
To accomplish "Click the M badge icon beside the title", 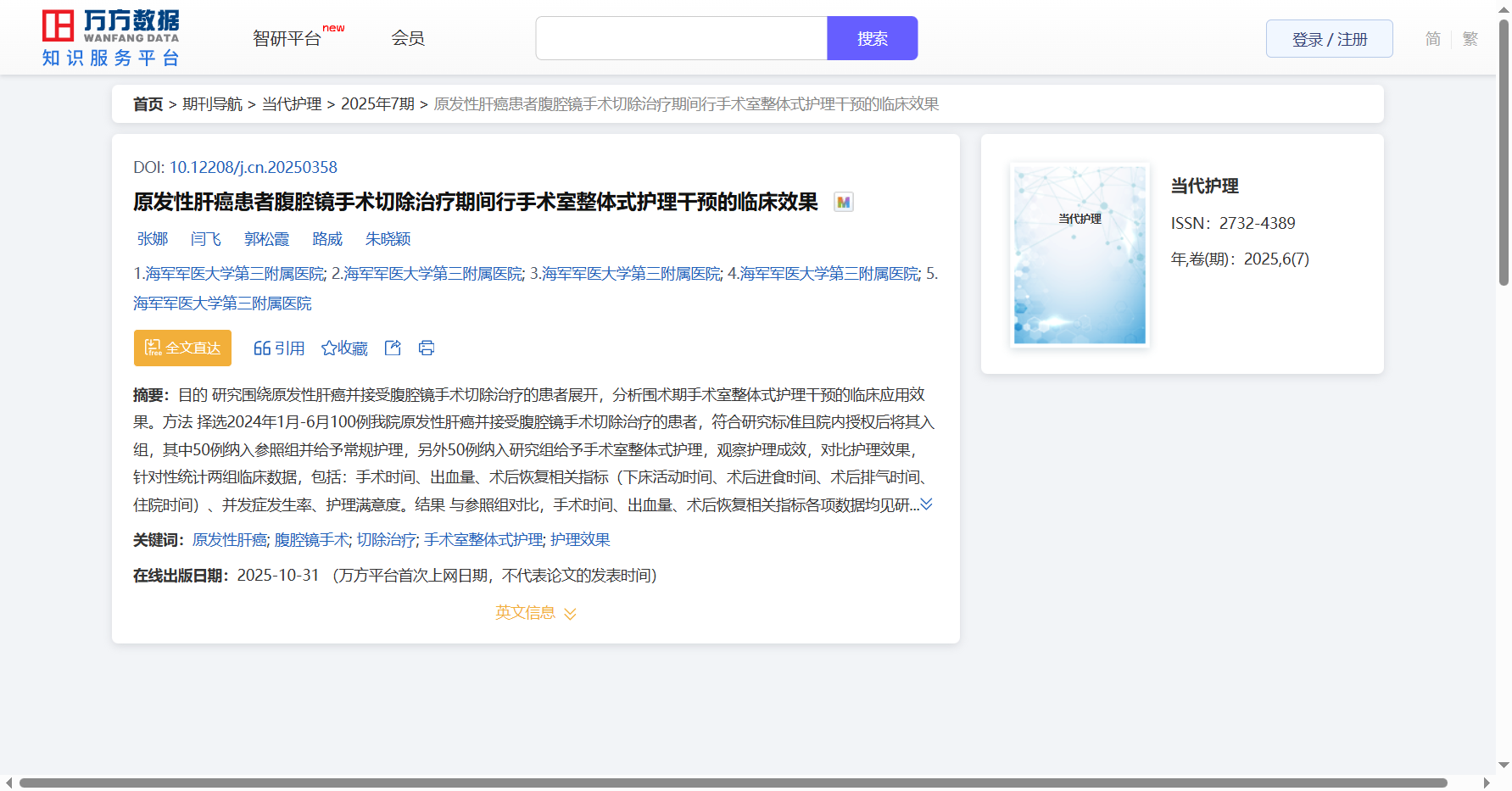I will [x=843, y=202].
